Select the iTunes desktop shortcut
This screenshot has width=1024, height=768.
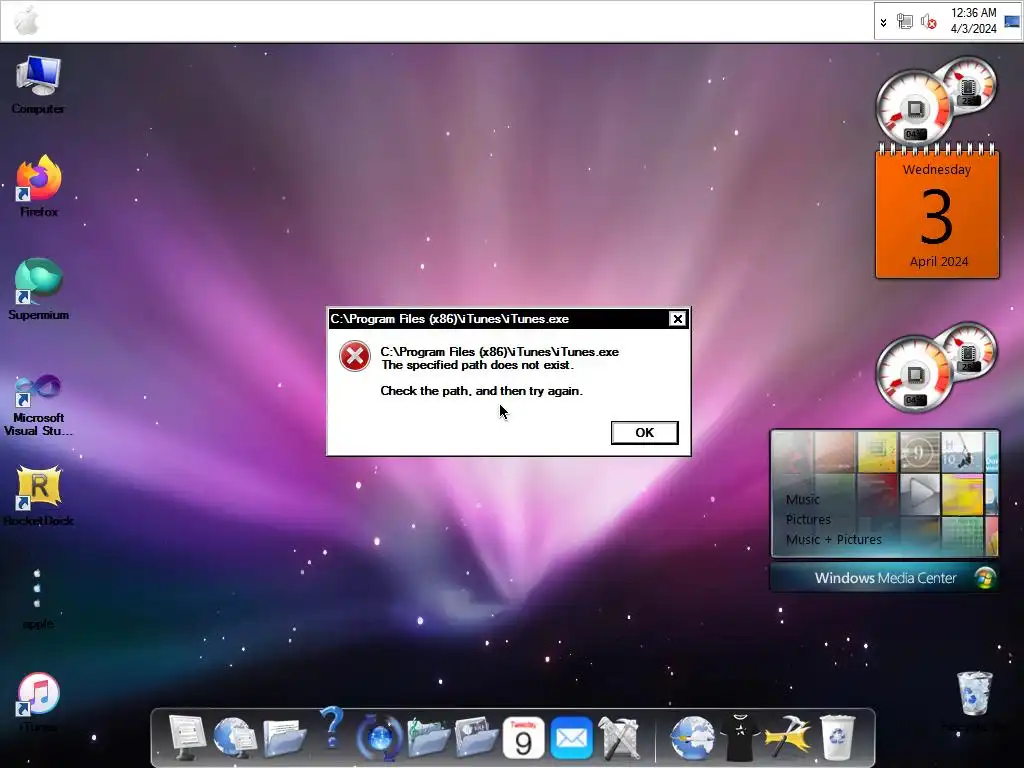click(38, 701)
